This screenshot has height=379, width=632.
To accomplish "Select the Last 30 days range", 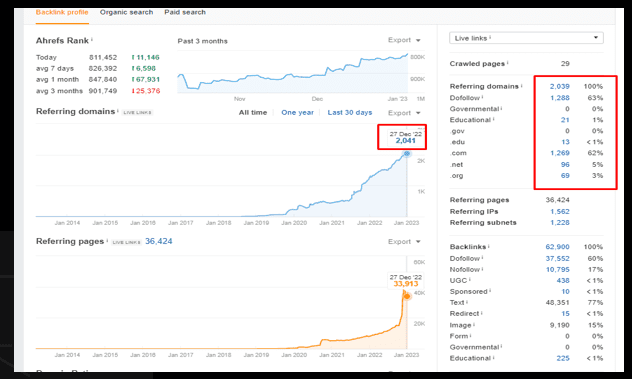I will 349,112.
